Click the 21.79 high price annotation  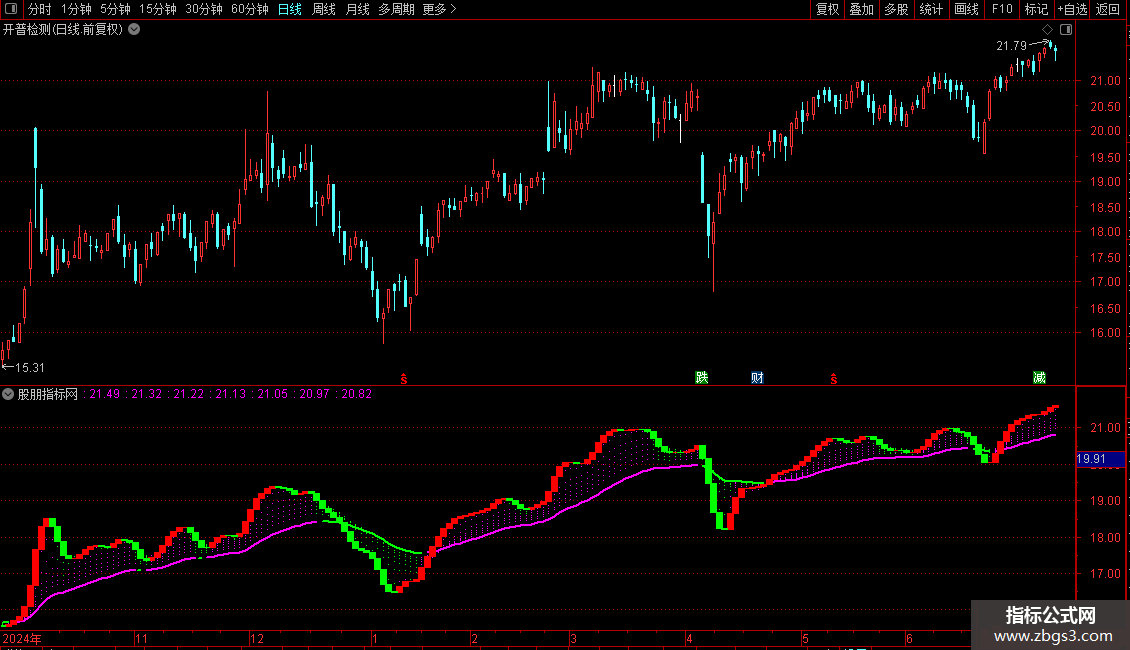click(1011, 46)
